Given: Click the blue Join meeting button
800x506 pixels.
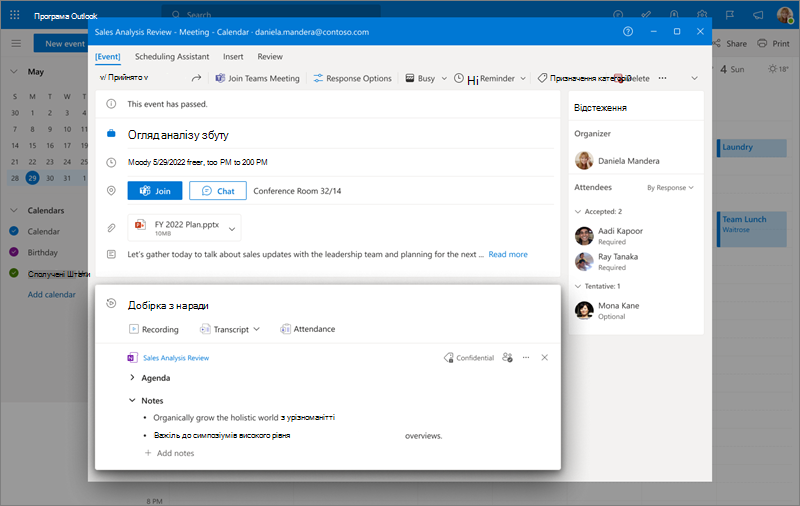Looking at the screenshot, I should (155, 191).
